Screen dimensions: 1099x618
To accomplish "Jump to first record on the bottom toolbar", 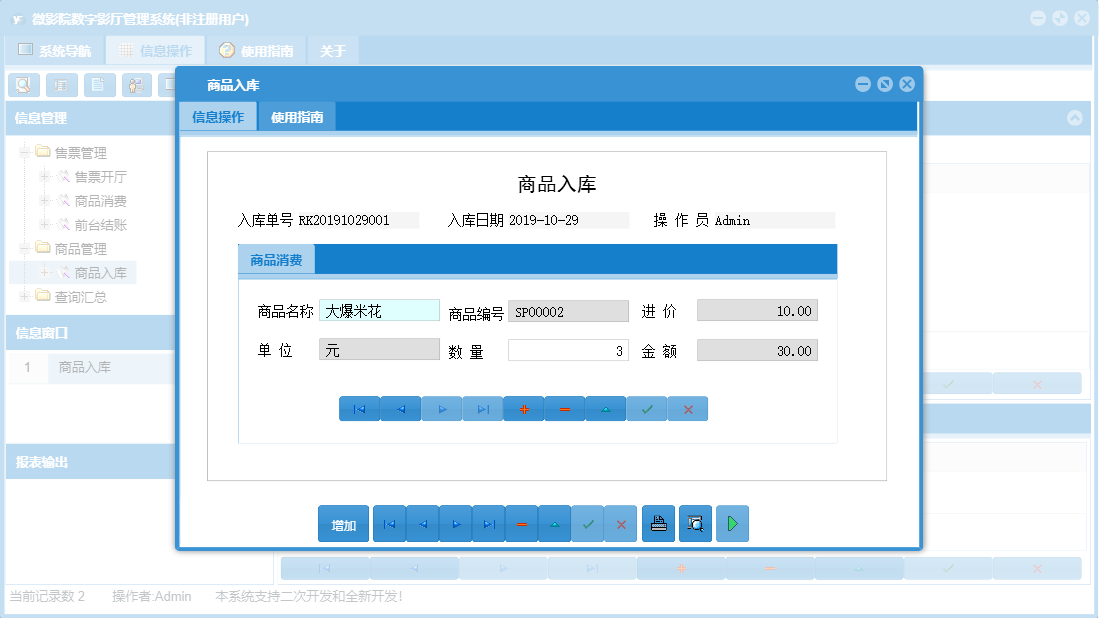I will point(389,523).
